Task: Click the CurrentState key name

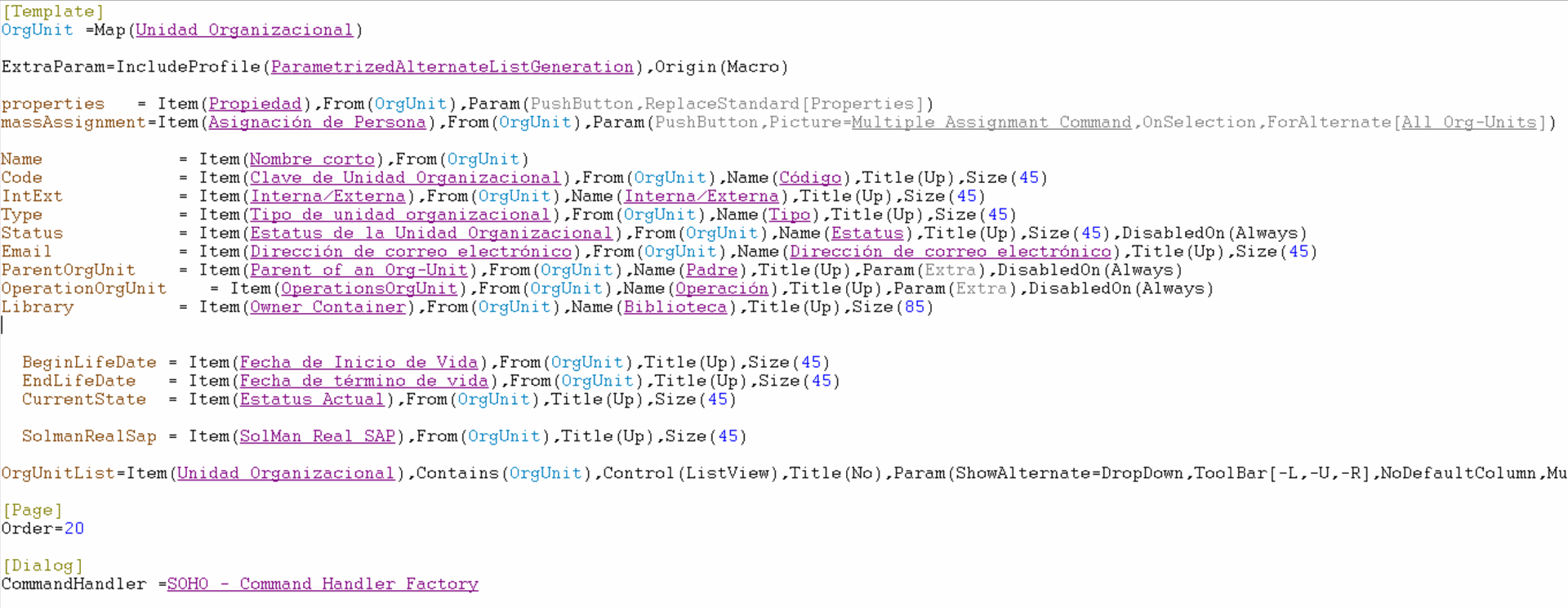Action: [x=84, y=400]
